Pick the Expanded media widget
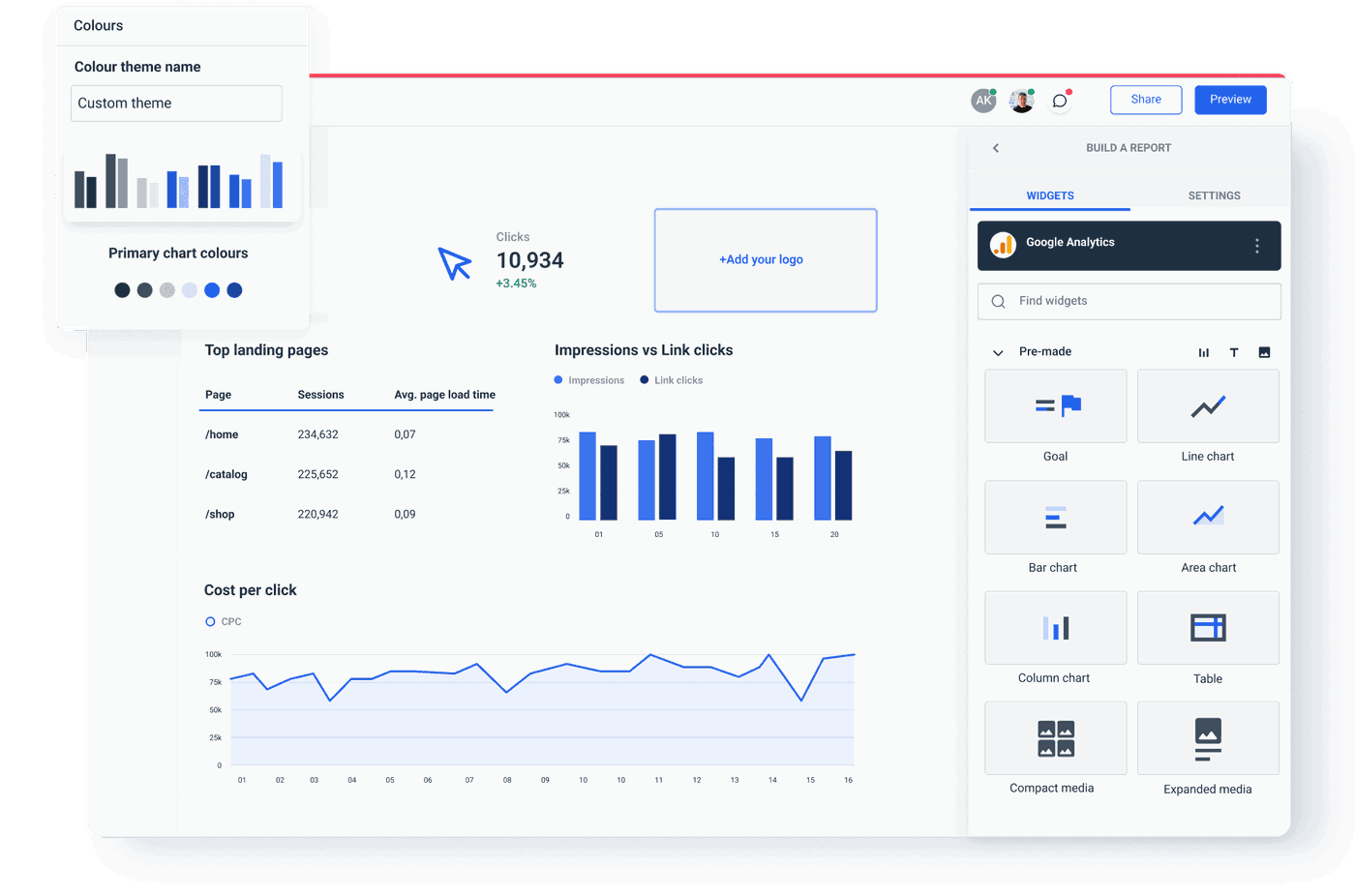This screenshot has height=896, width=1355. click(1208, 737)
